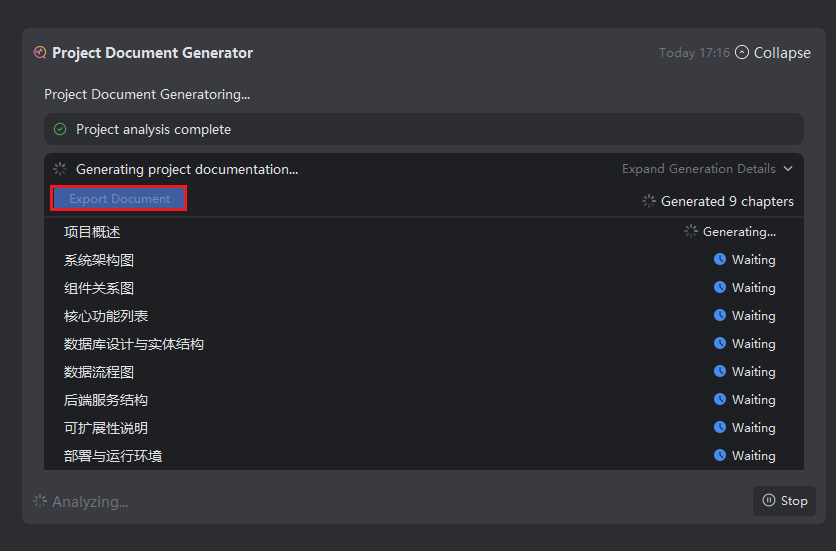Click the clock Waiting icon for 后端服务结构
The height and width of the screenshot is (551, 836).
coord(720,399)
